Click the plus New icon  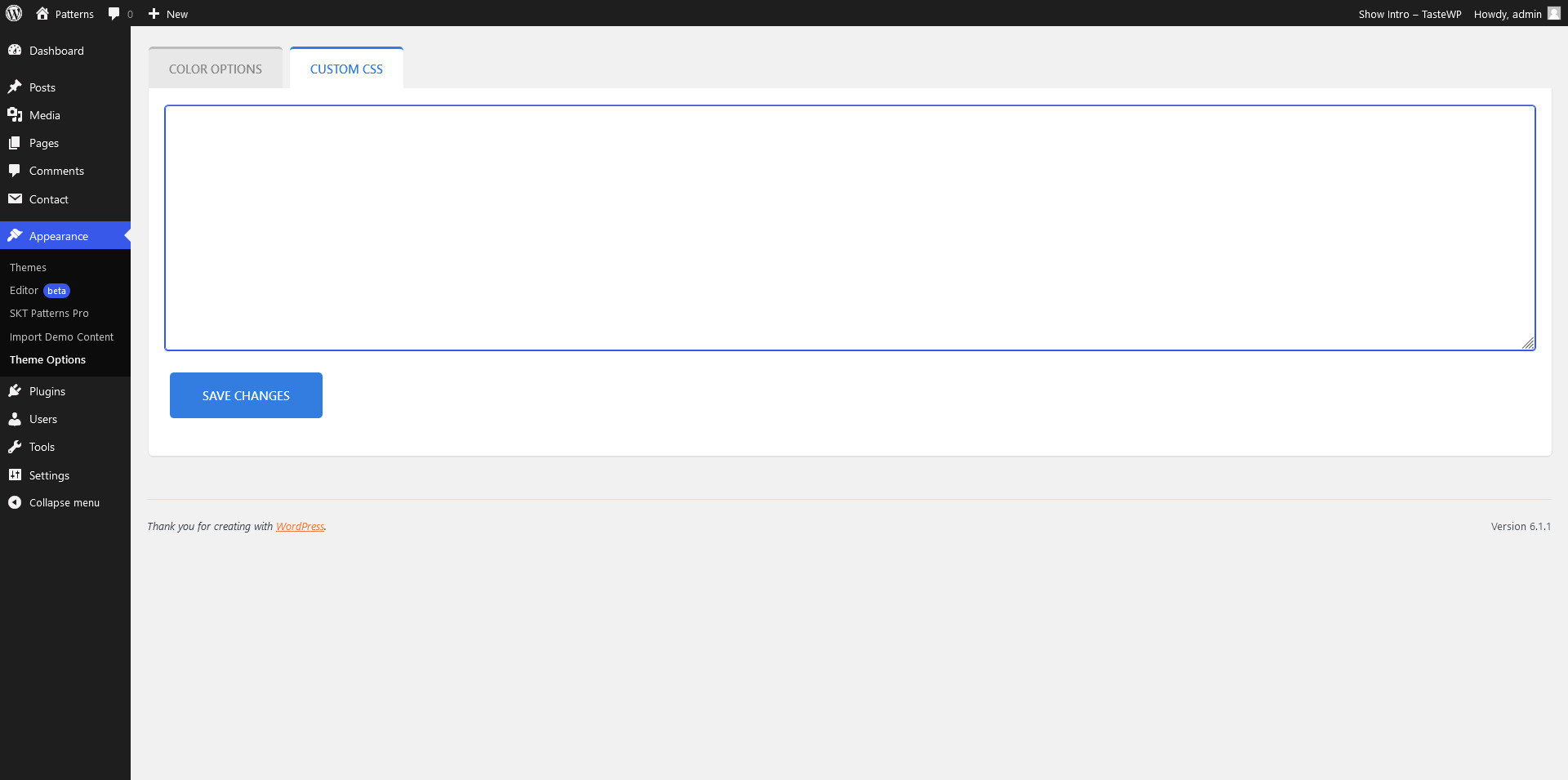coord(154,14)
